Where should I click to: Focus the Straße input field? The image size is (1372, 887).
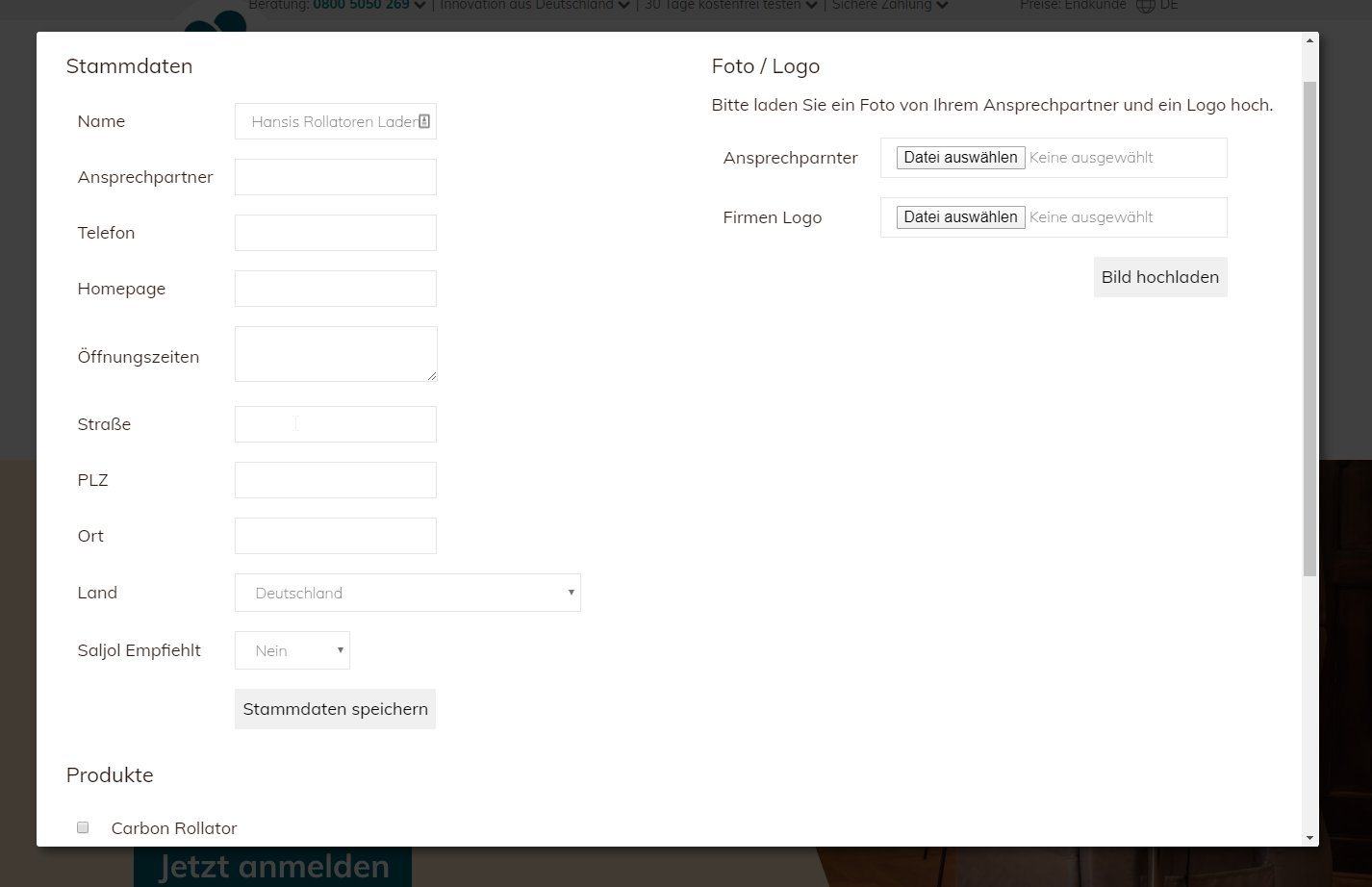(x=335, y=424)
